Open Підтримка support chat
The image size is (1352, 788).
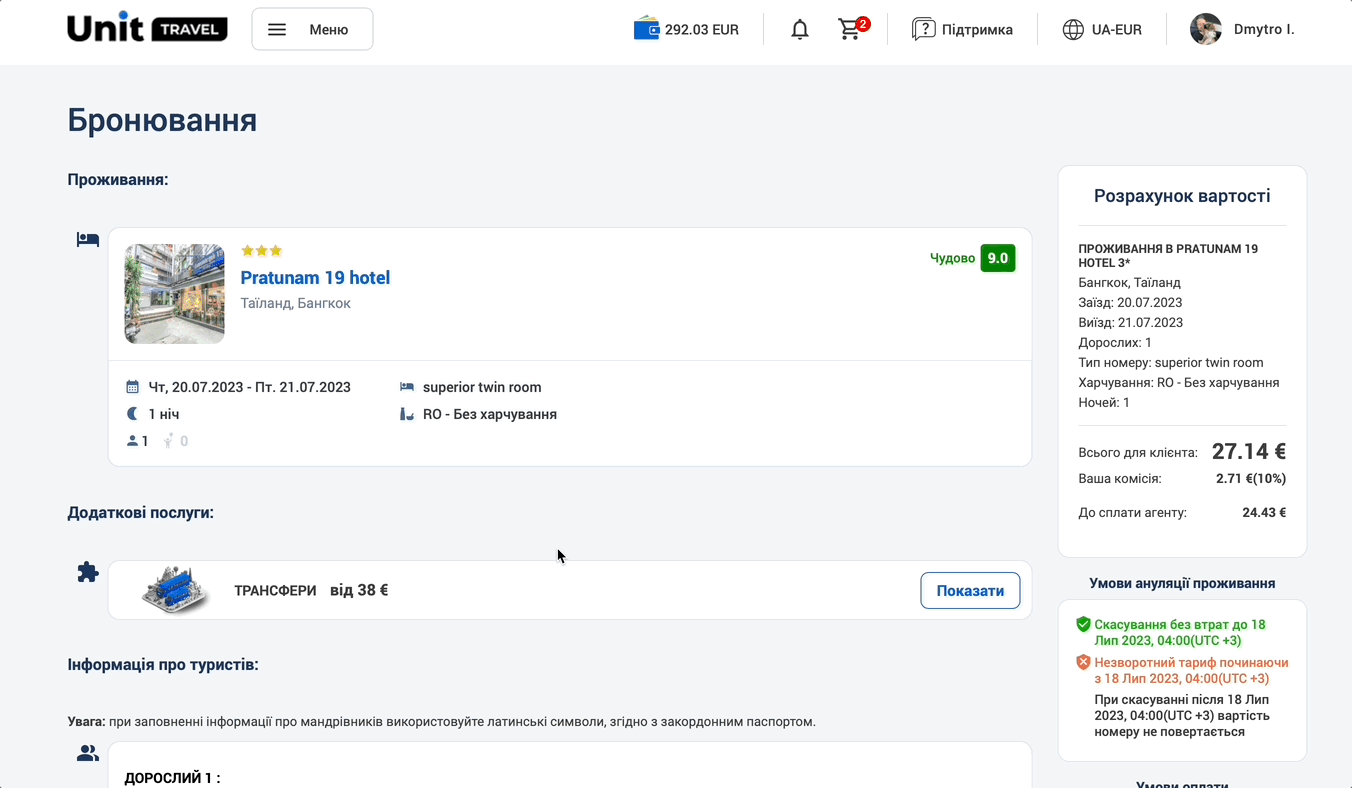click(x=962, y=30)
